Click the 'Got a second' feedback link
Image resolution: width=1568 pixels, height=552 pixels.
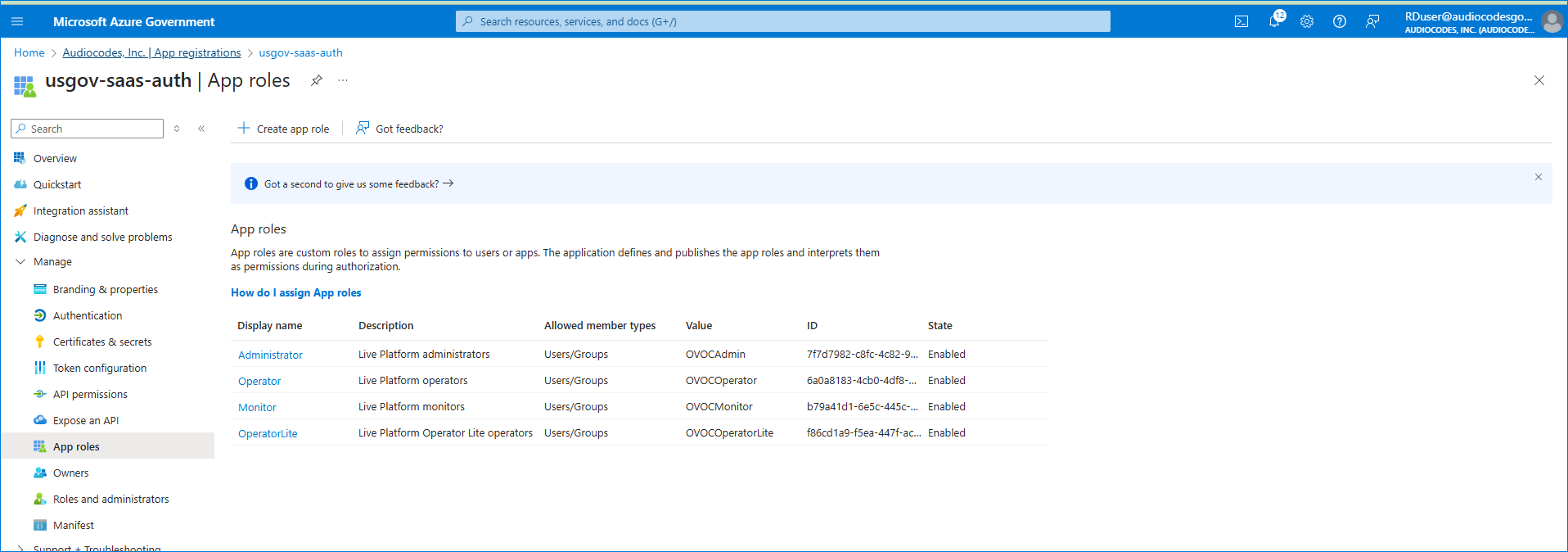tap(358, 184)
